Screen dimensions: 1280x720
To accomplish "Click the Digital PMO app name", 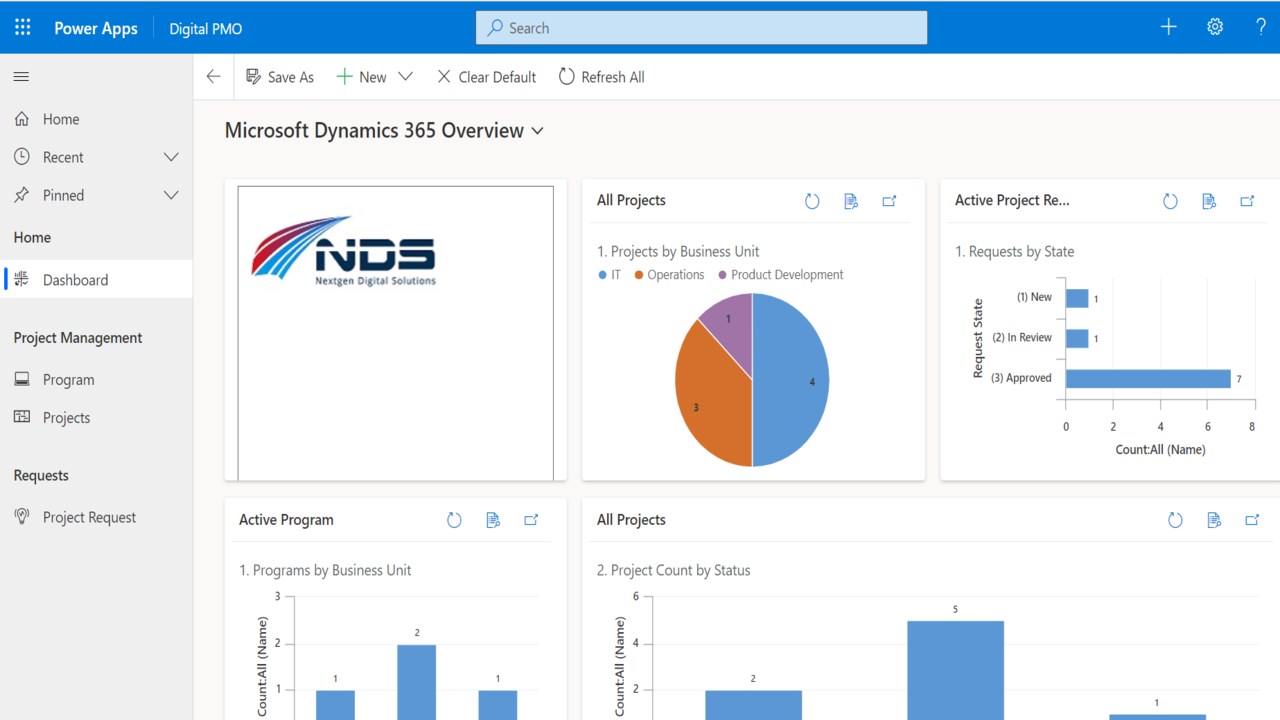I will pos(206,28).
